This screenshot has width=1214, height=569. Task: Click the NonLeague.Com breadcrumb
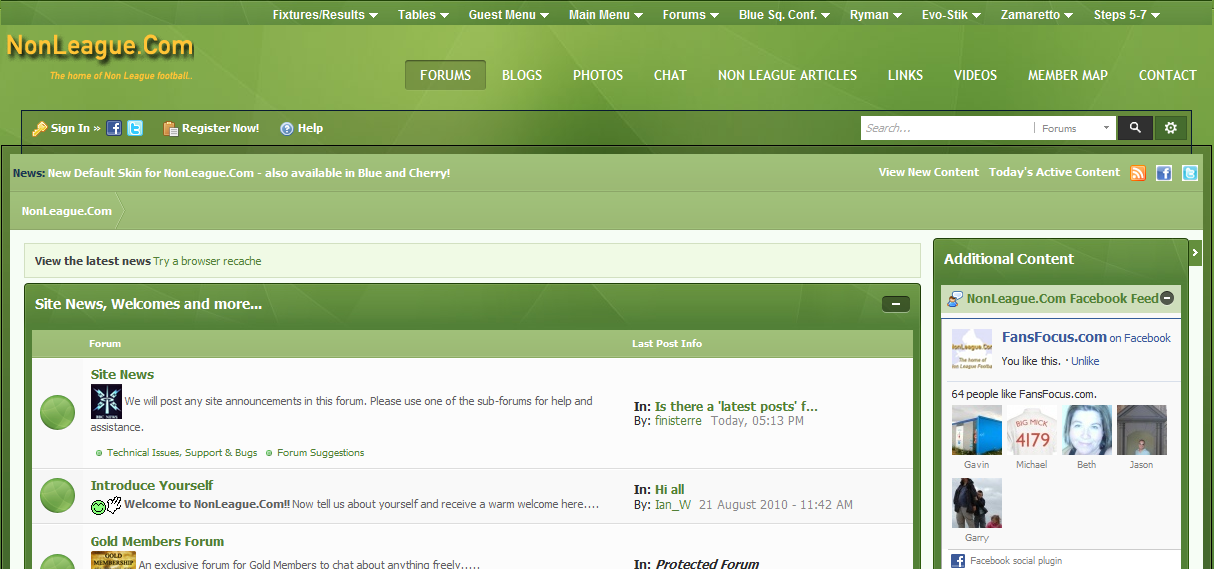click(67, 211)
